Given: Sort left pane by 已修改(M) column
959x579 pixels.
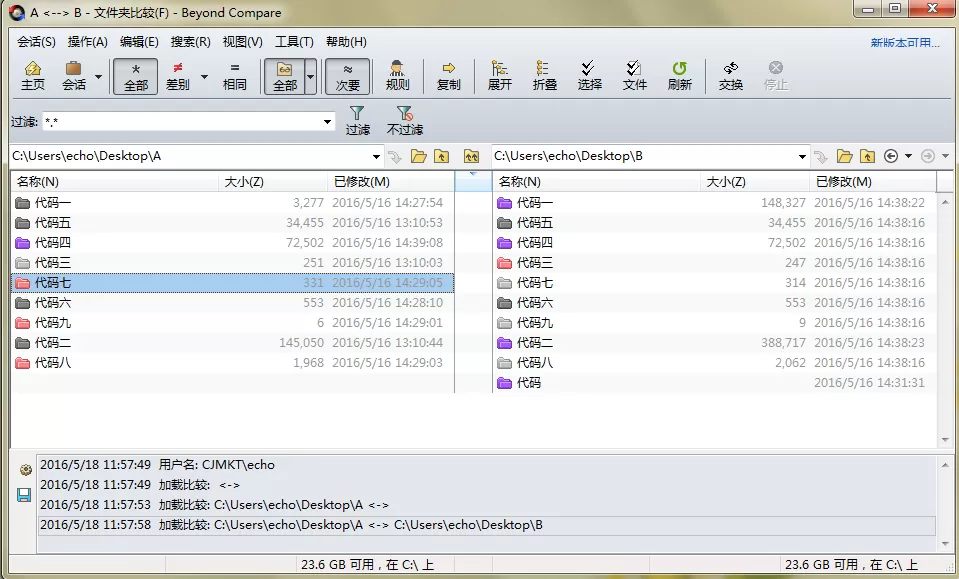Looking at the screenshot, I should point(390,182).
